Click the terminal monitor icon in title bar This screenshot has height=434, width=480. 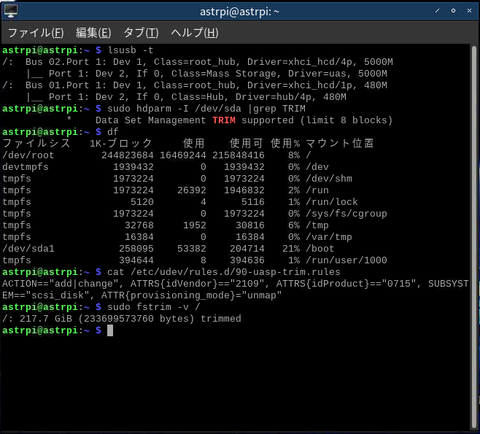click(11, 11)
